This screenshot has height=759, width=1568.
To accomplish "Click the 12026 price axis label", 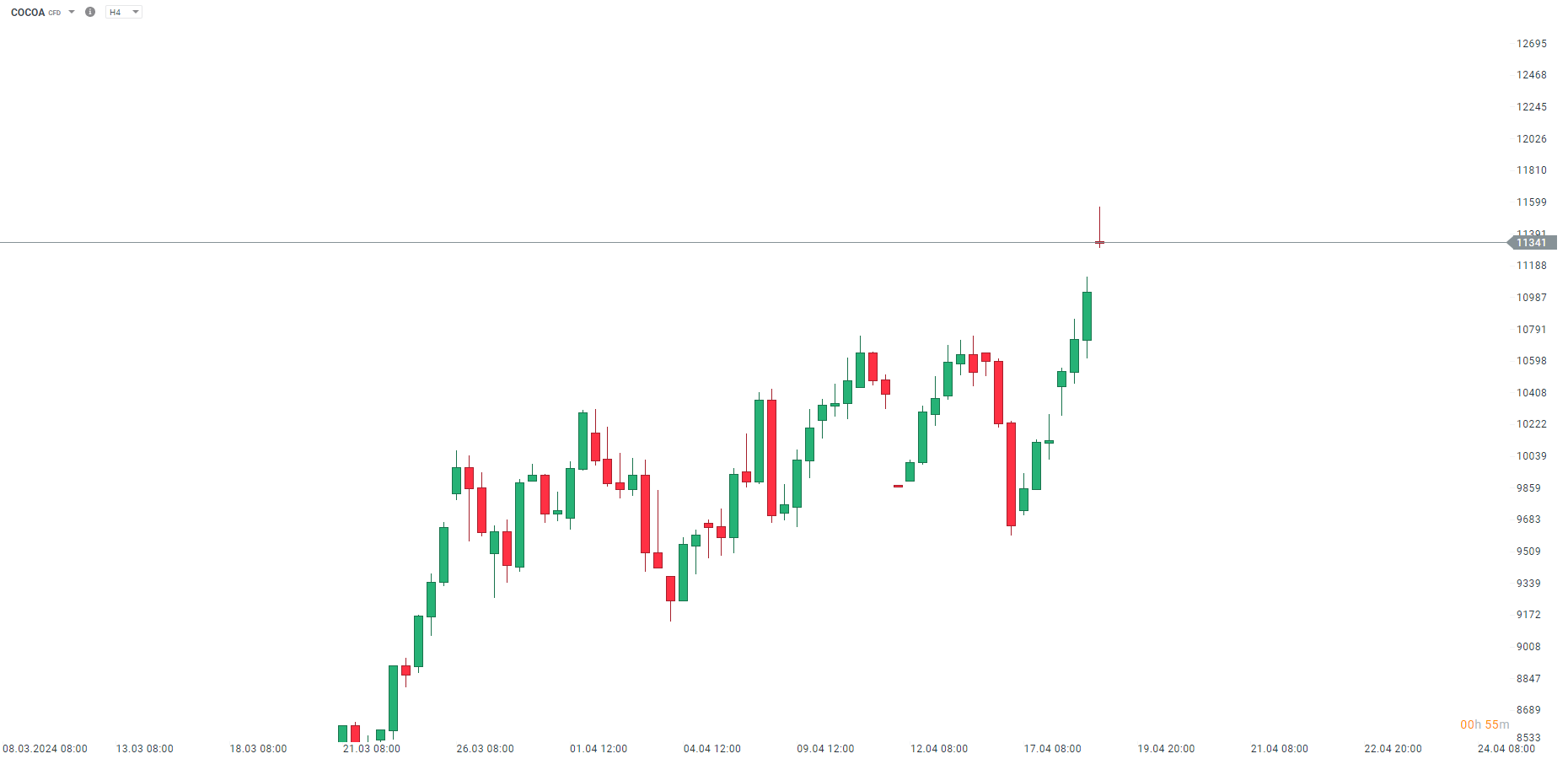I will pos(1531,139).
